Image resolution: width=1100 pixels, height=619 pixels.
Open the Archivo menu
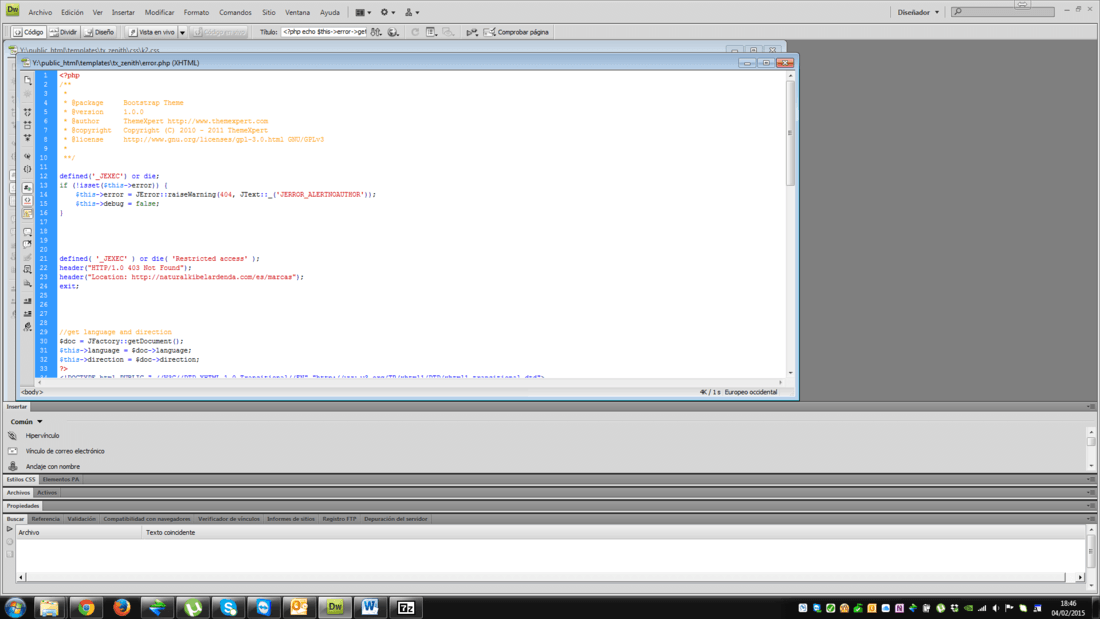click(x=40, y=12)
